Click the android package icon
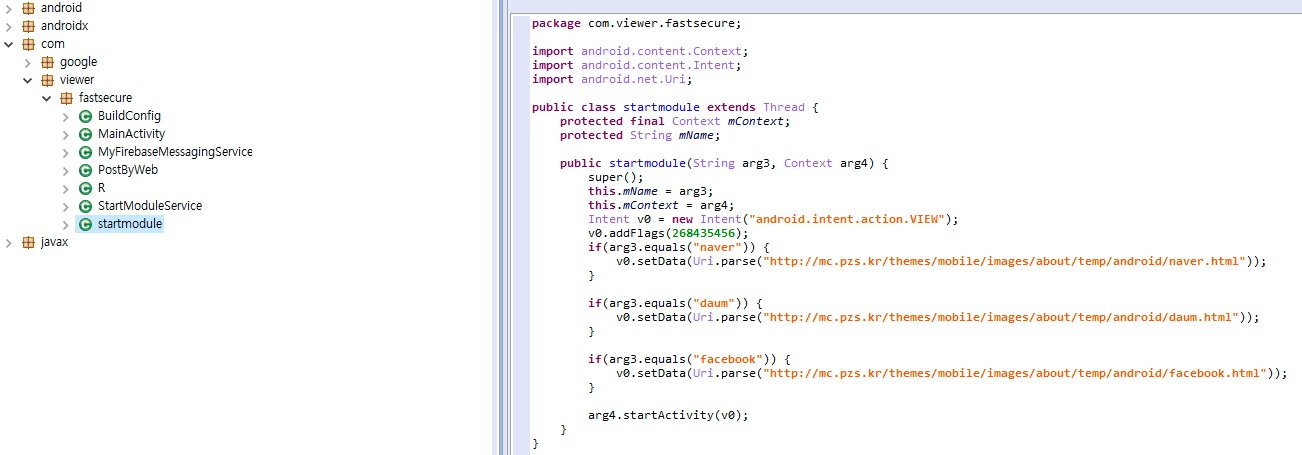 point(27,8)
